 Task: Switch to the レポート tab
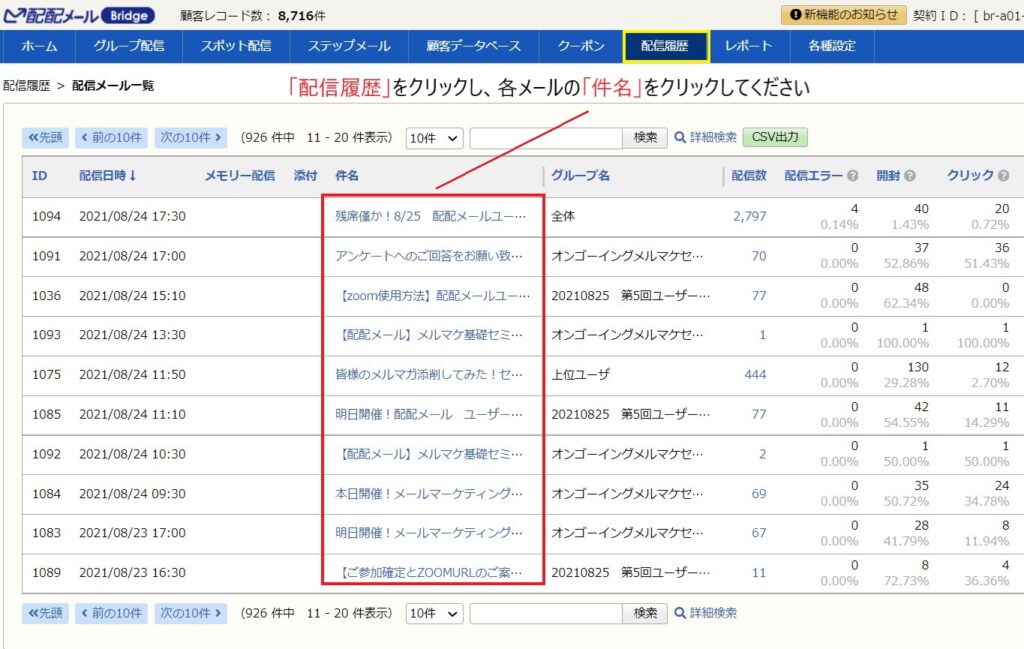749,45
